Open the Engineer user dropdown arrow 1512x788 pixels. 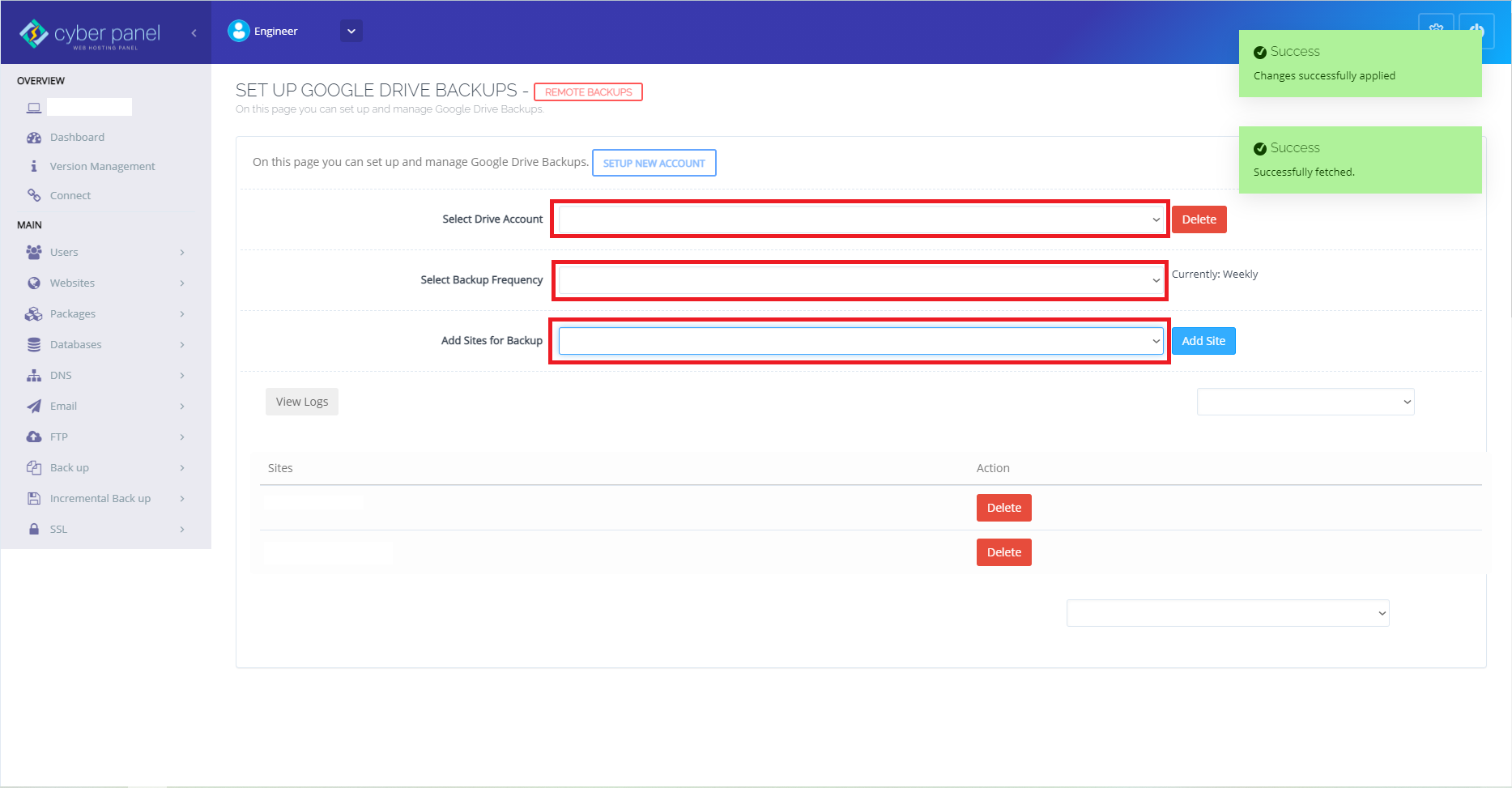pyautogui.click(x=351, y=31)
